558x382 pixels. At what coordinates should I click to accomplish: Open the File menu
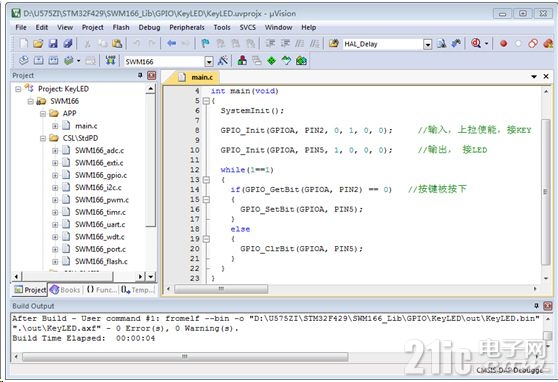(21, 27)
